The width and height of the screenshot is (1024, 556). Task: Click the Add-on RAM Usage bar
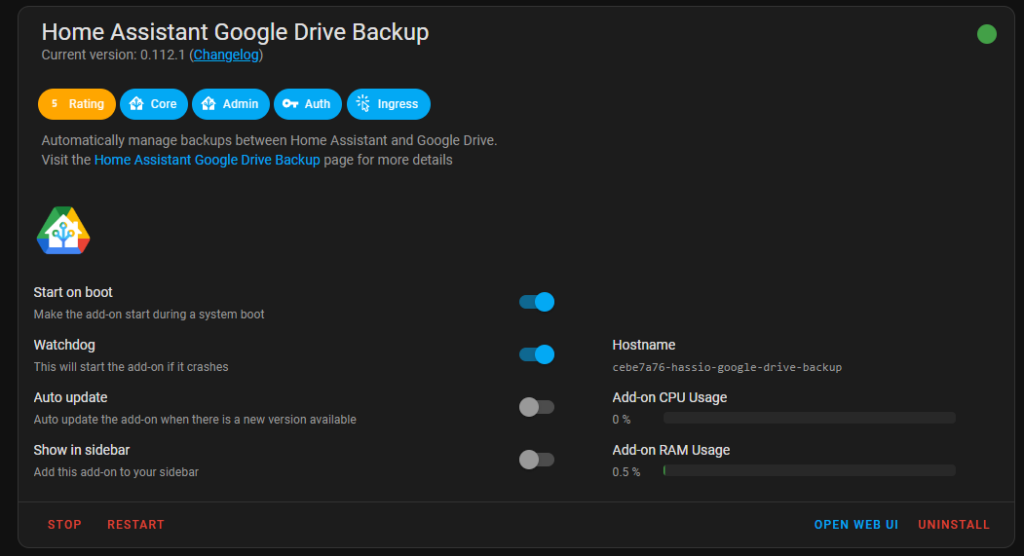point(809,470)
